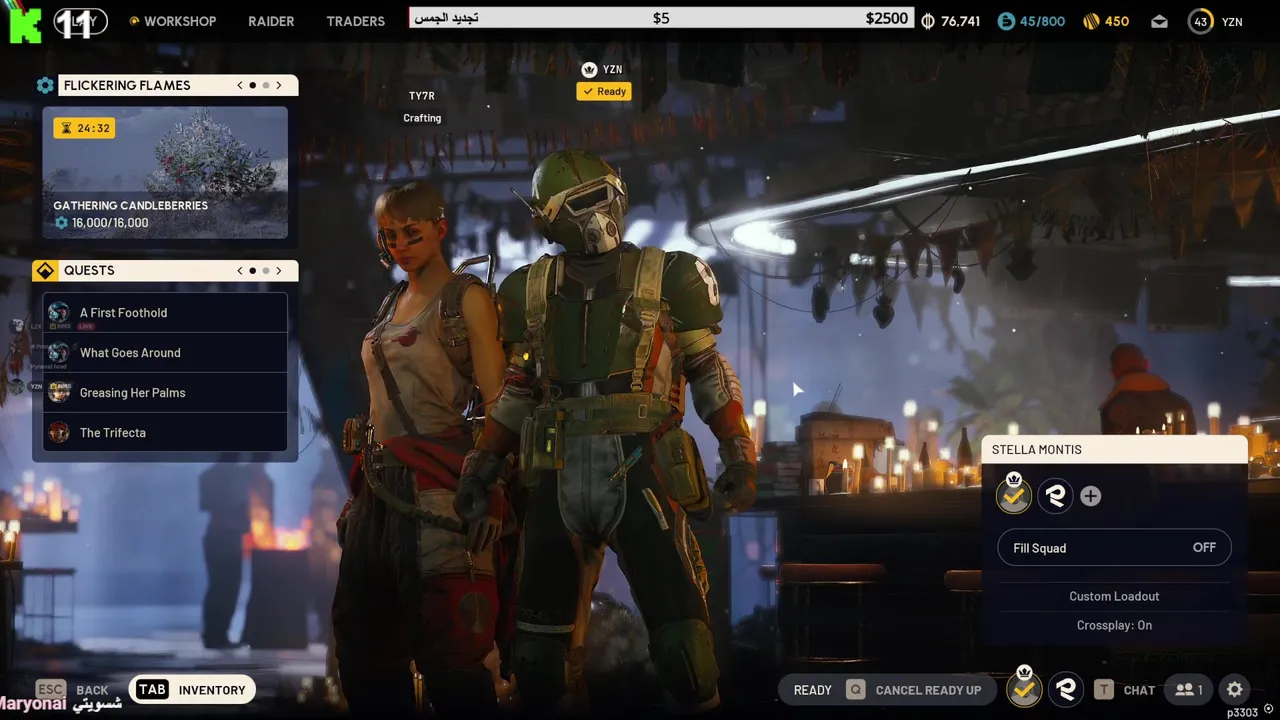Click the 24:32 event timer badge

(83, 128)
